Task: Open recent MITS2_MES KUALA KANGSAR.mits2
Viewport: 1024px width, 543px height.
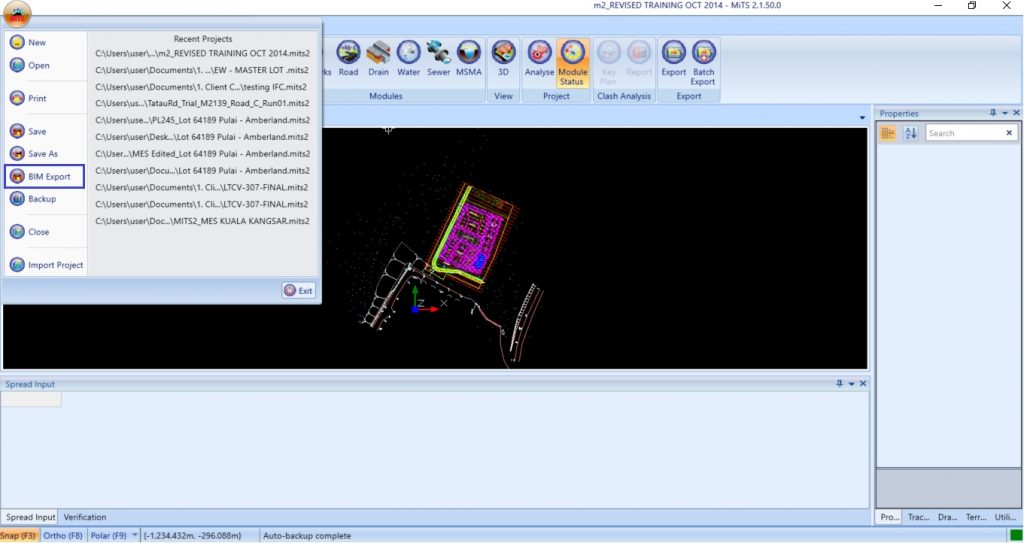Action: (202, 221)
